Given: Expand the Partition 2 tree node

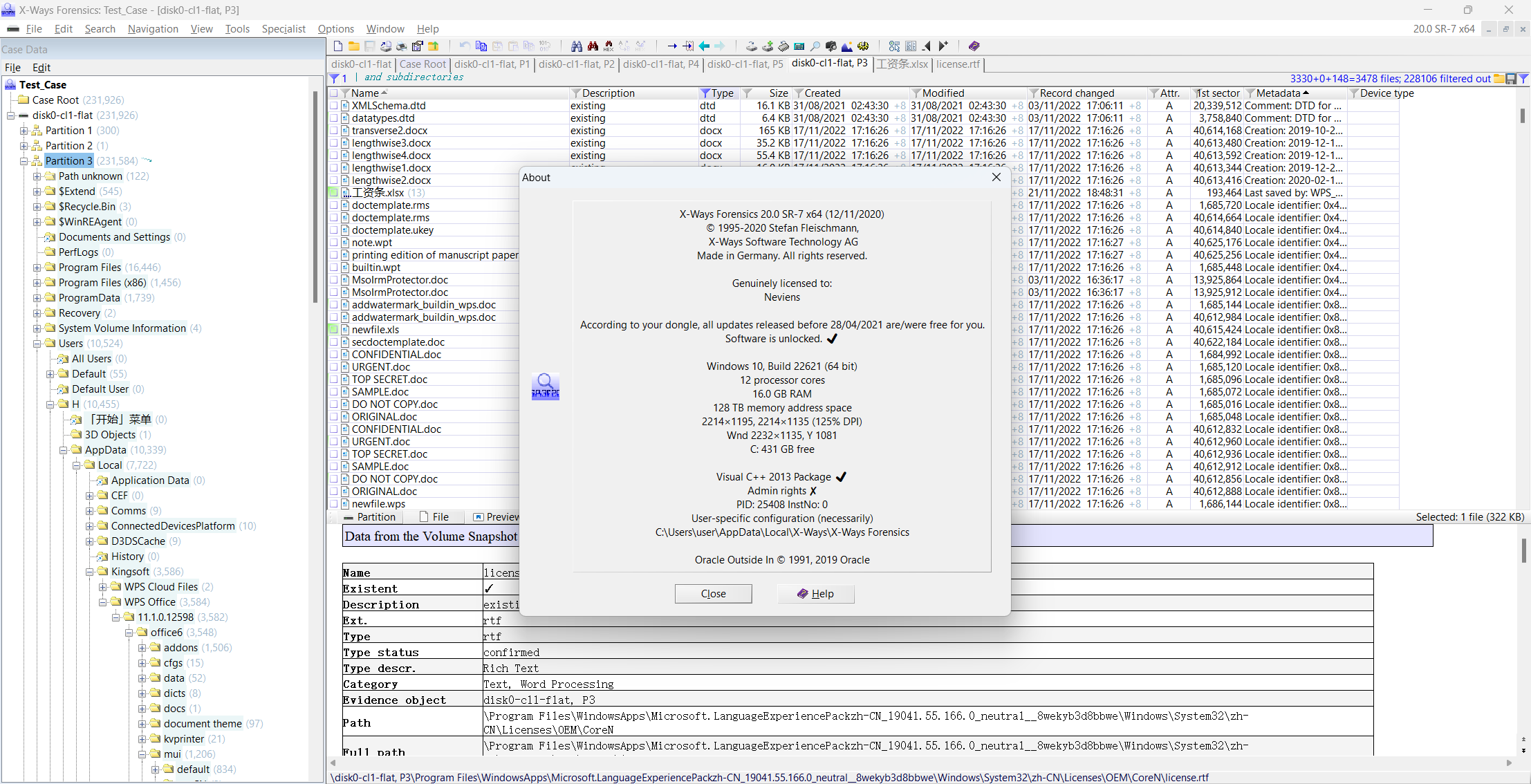Looking at the screenshot, I should [x=24, y=146].
